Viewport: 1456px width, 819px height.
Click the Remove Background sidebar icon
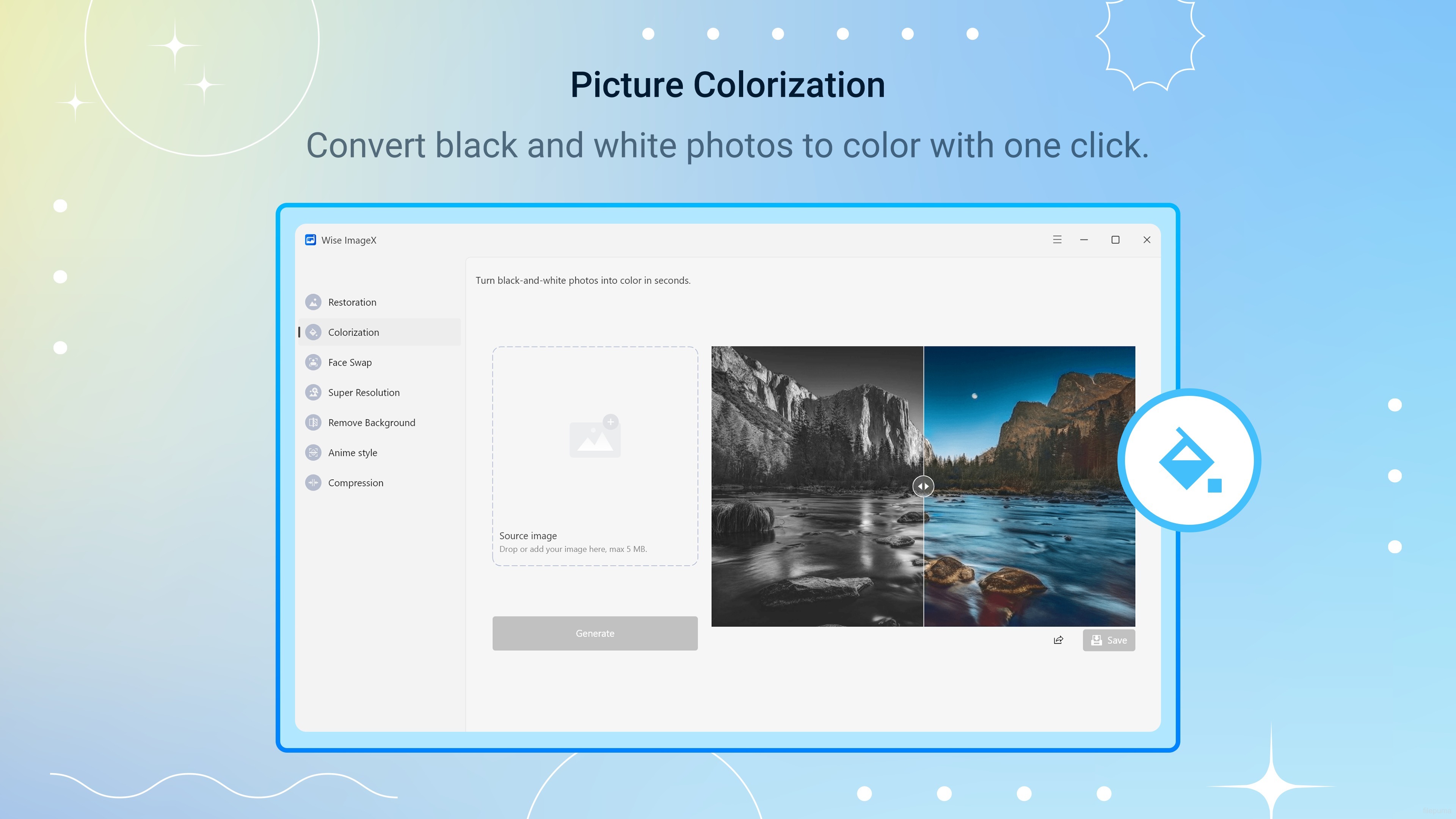pyautogui.click(x=313, y=423)
